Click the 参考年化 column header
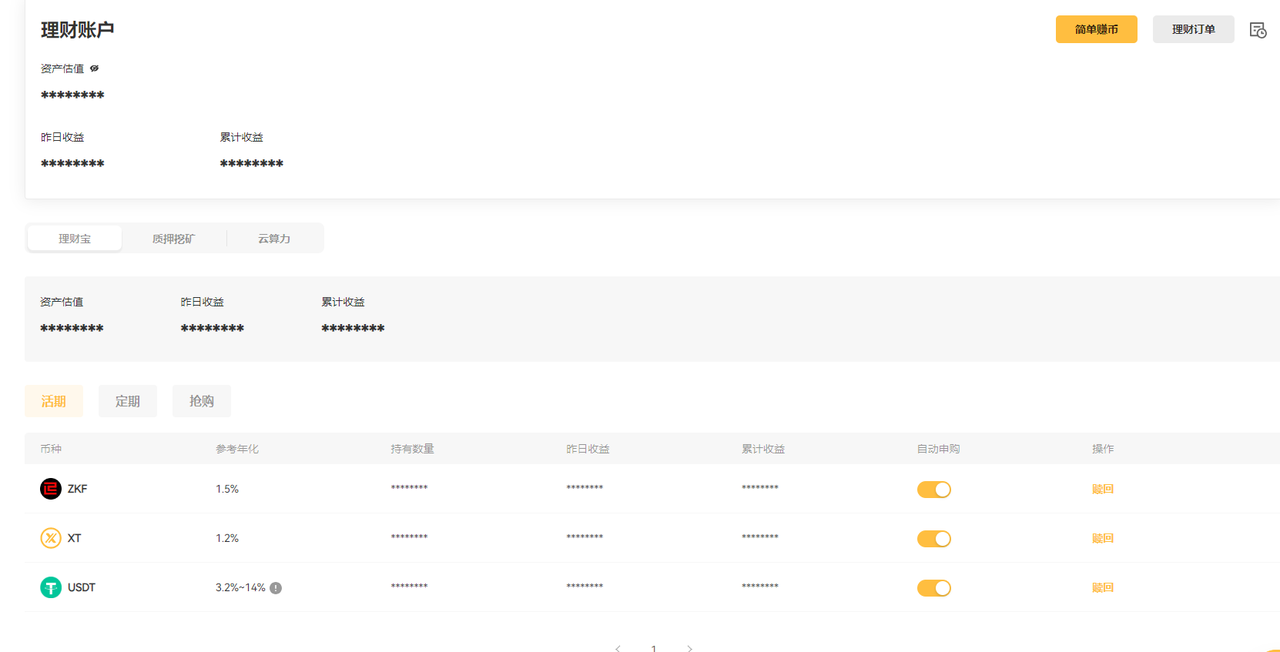The height and width of the screenshot is (652, 1280). [237, 449]
